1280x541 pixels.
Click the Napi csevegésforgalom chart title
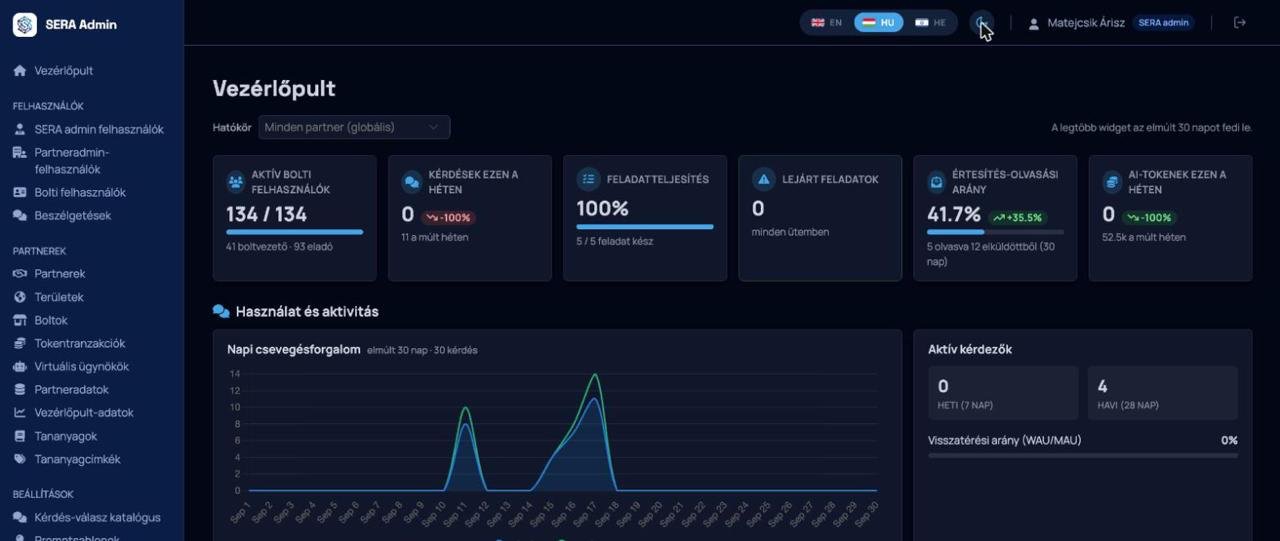pos(294,349)
